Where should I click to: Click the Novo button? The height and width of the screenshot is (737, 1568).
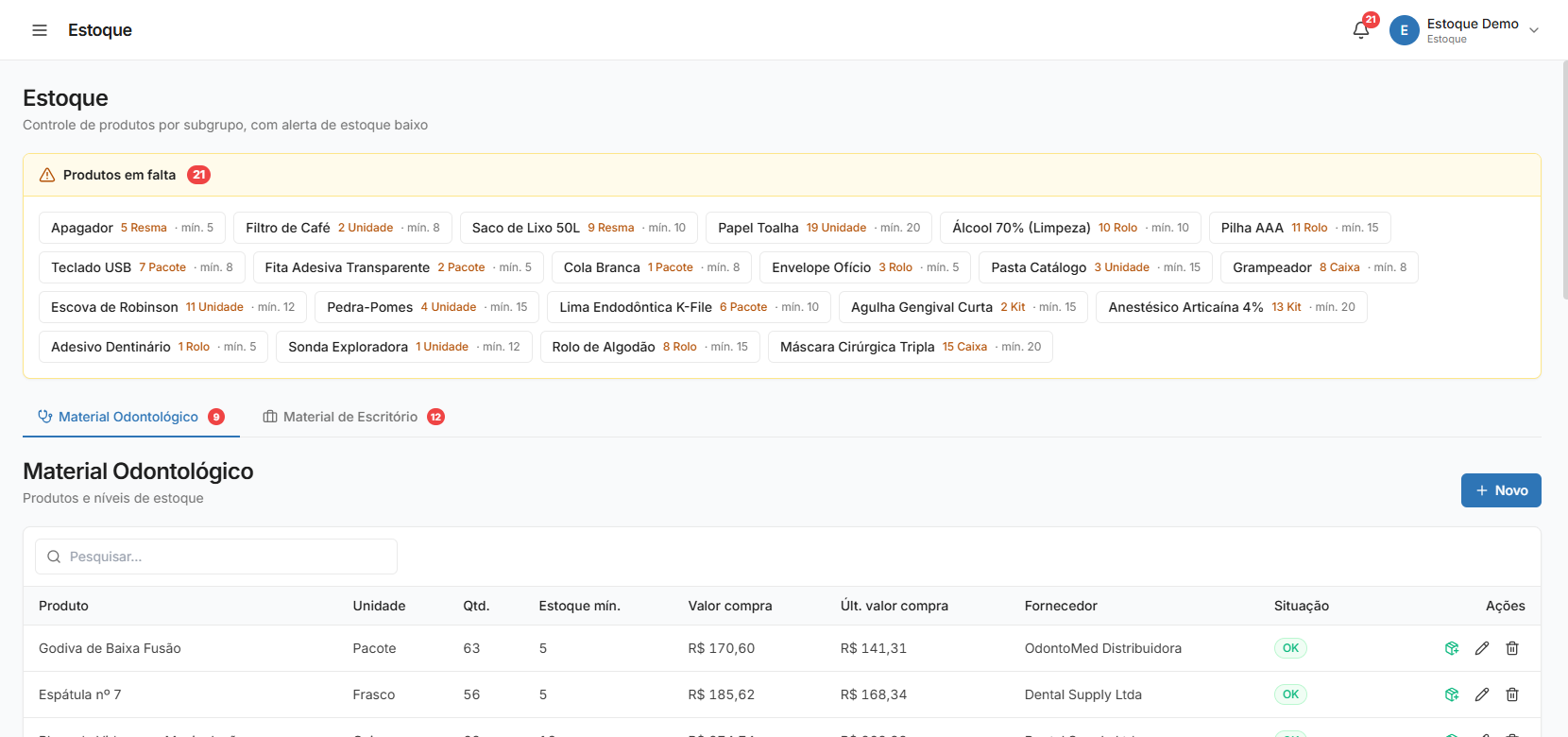(1501, 490)
